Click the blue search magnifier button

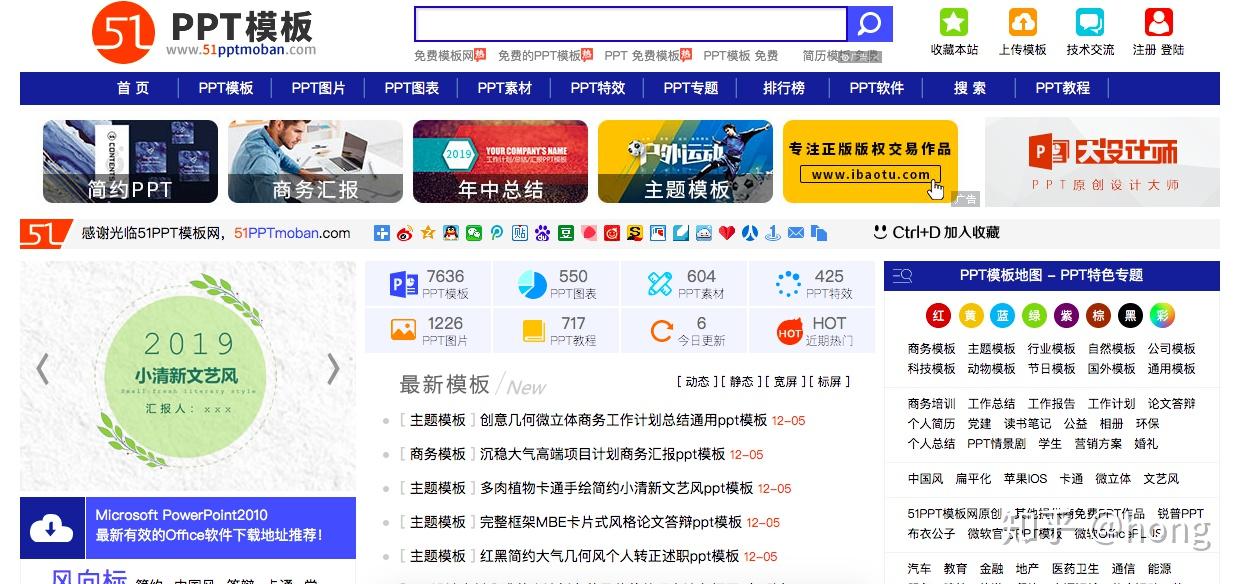coord(868,23)
